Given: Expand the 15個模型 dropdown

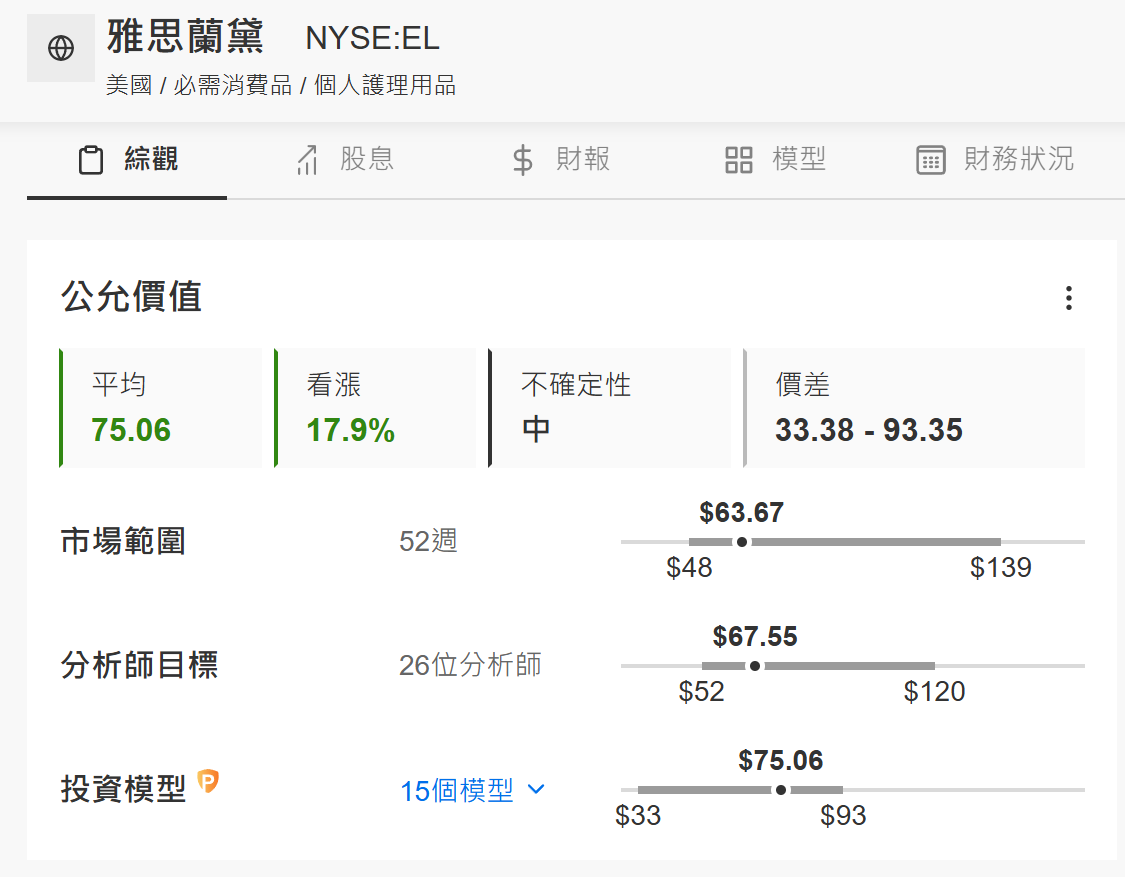Looking at the screenshot, I should [x=472, y=791].
